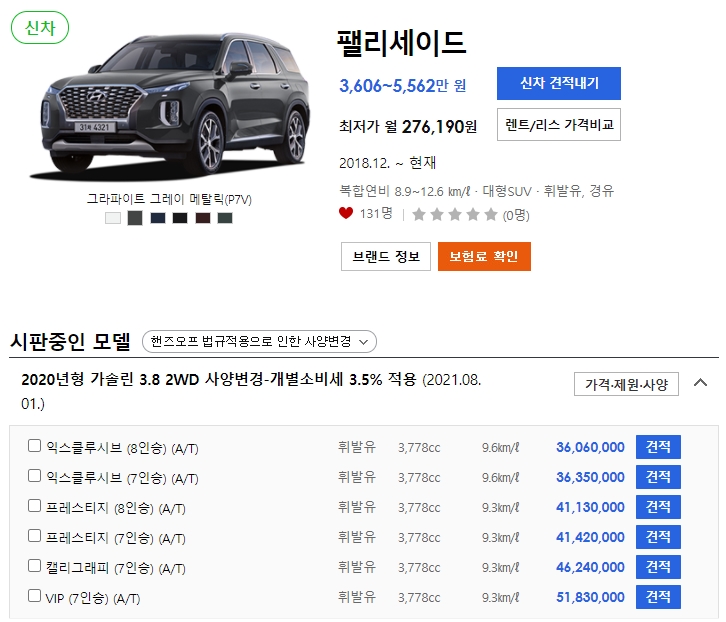
Task: Click the 신차 견적내기 button
Action: 559,83
